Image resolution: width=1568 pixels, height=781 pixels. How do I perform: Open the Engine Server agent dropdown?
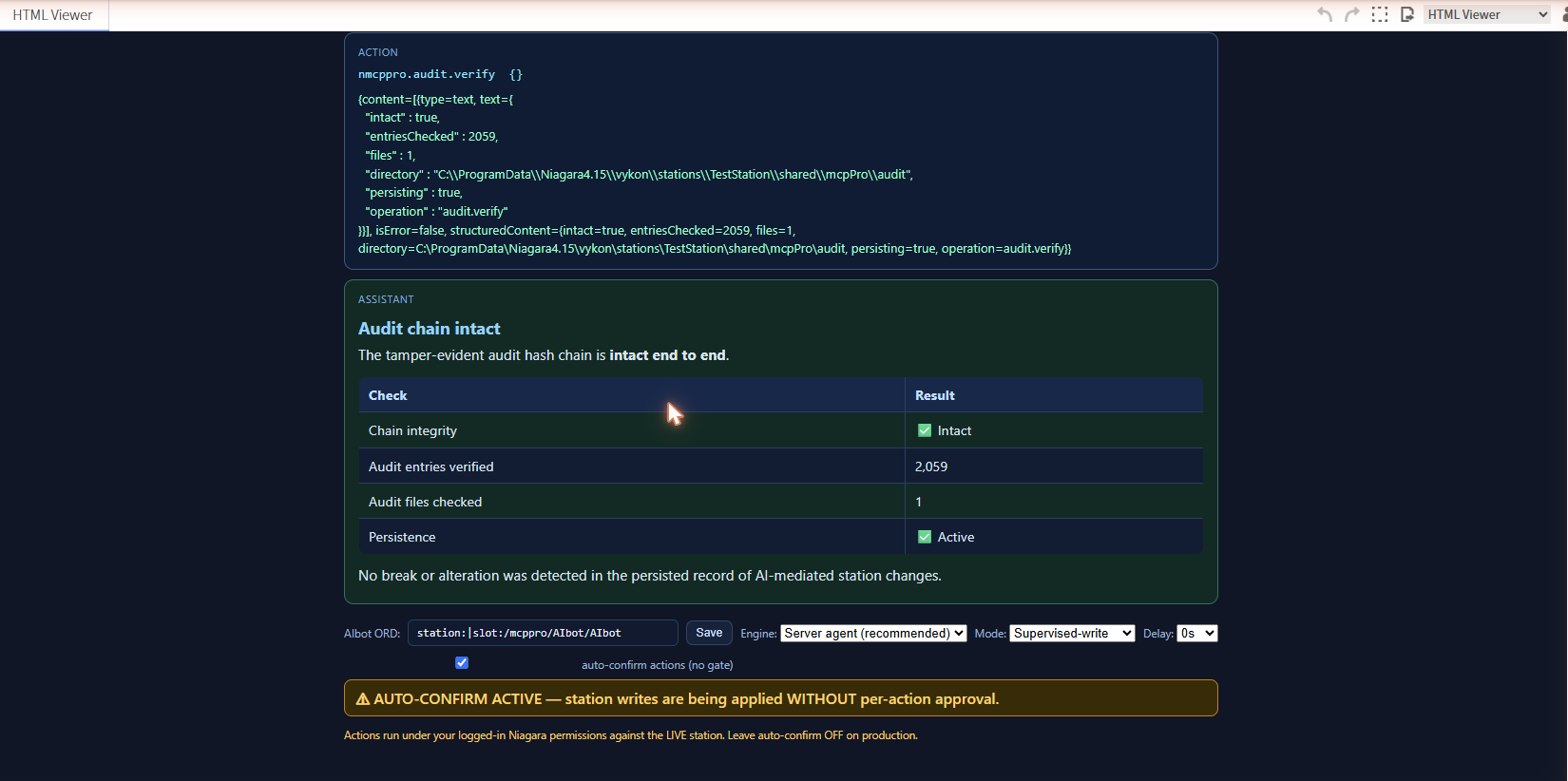873,634
